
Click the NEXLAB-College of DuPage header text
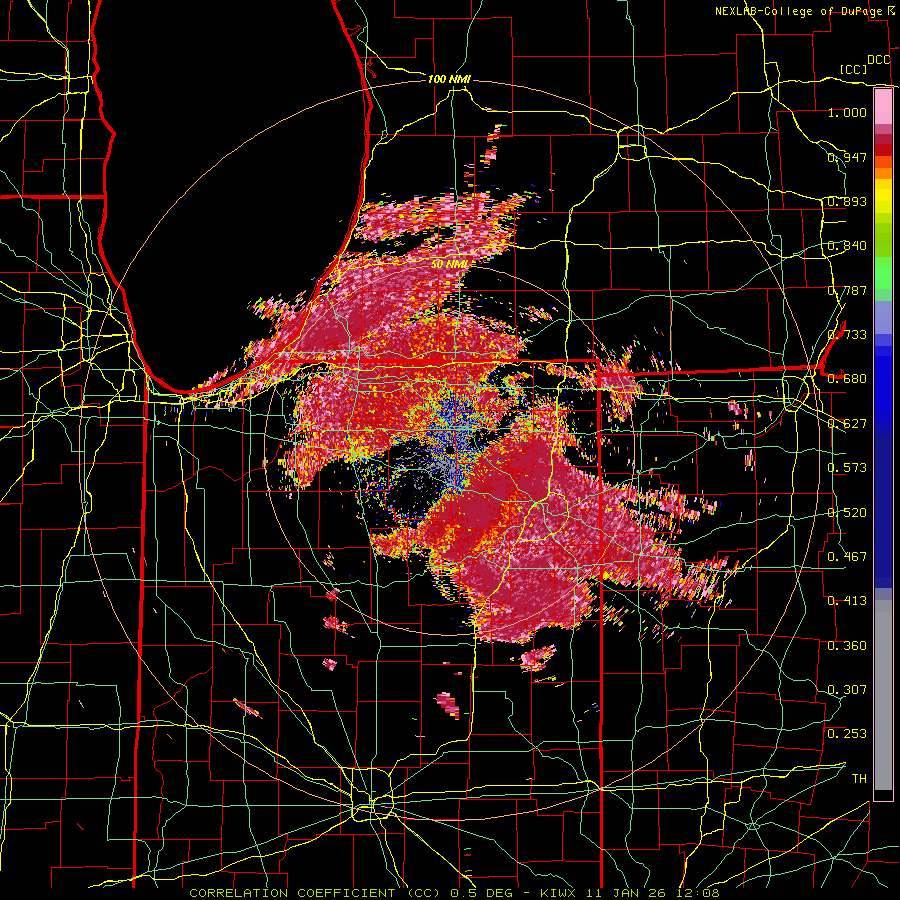coord(800,11)
